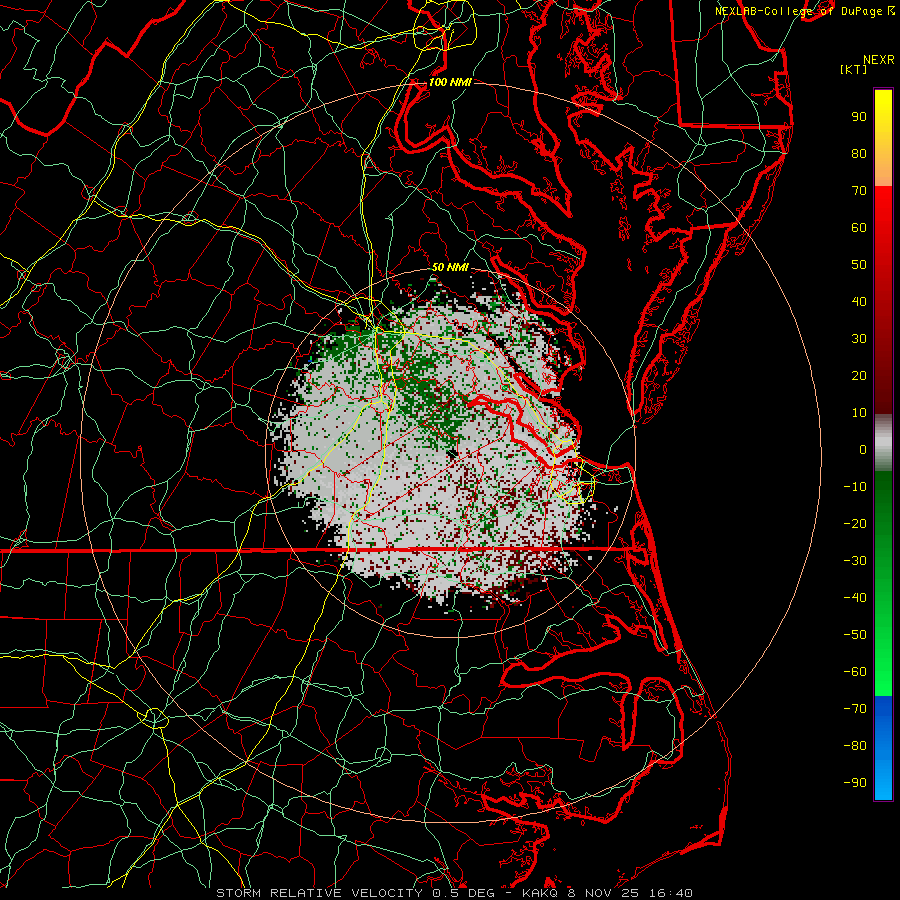Click the -40 value on the velocity scale
The image size is (900, 900).
(855, 598)
